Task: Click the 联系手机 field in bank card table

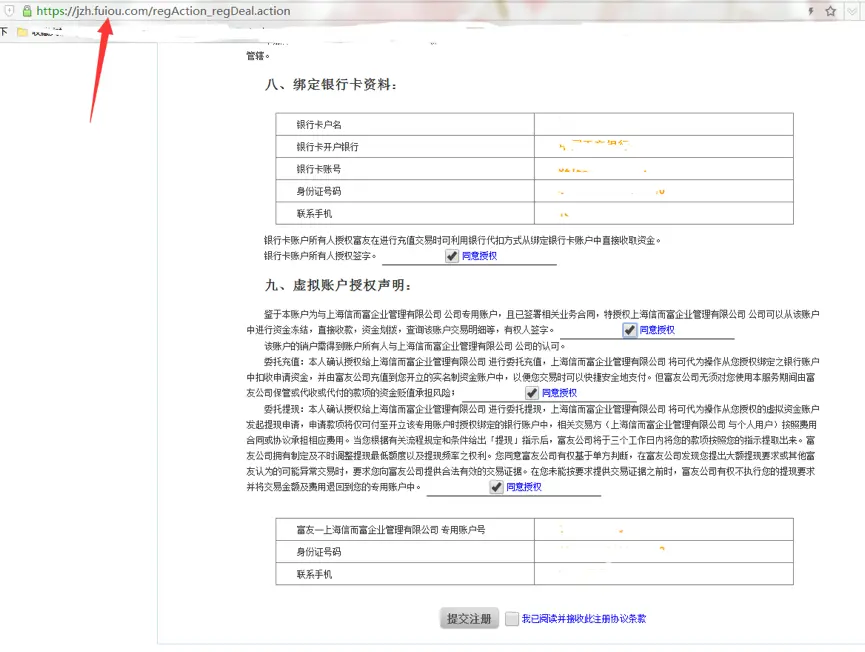Action: click(662, 212)
